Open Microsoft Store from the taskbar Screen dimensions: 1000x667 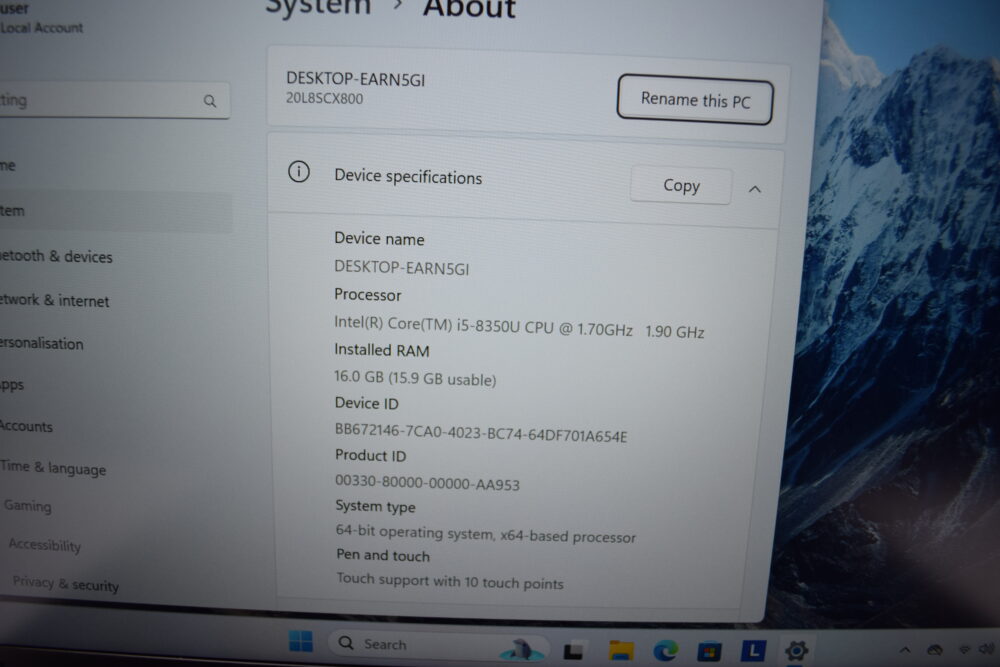pyautogui.click(x=709, y=651)
